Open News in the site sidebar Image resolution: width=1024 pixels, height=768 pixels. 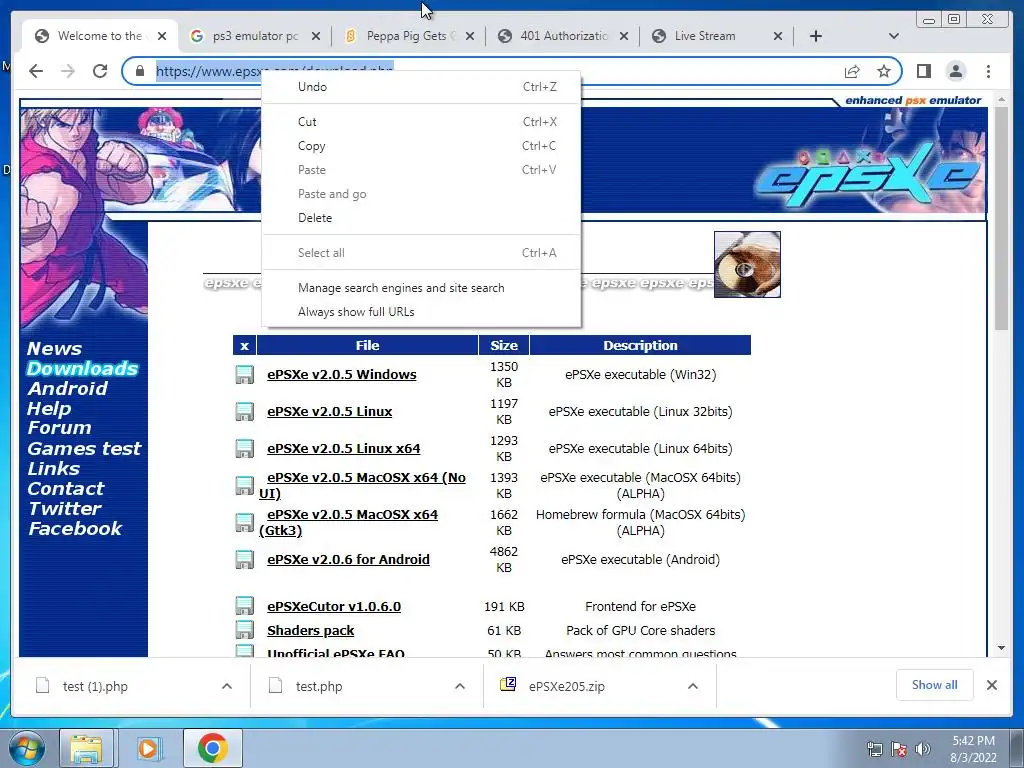54,349
